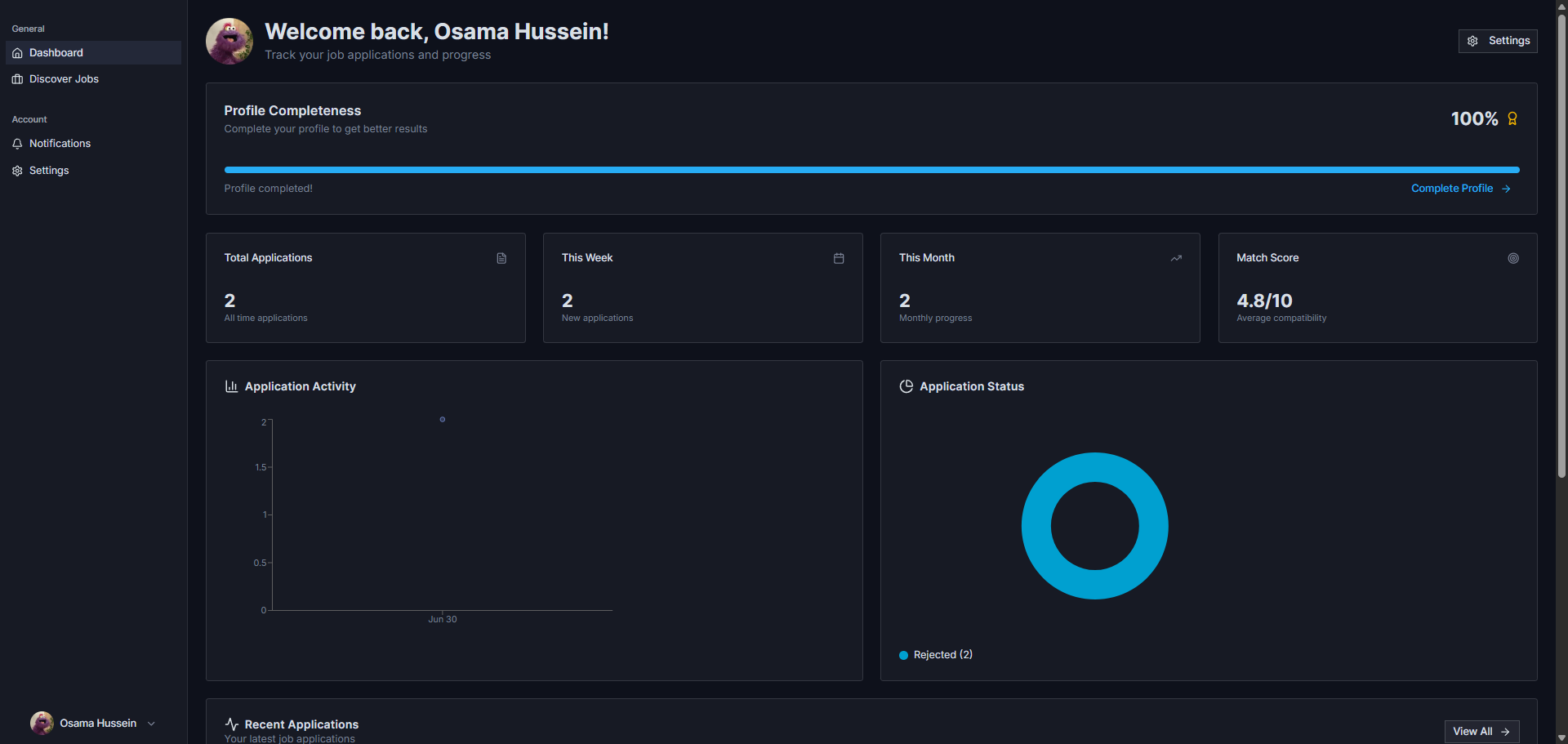The height and width of the screenshot is (744, 1568).
Task: Click the scrollbar down arrow
Action: [x=1561, y=738]
